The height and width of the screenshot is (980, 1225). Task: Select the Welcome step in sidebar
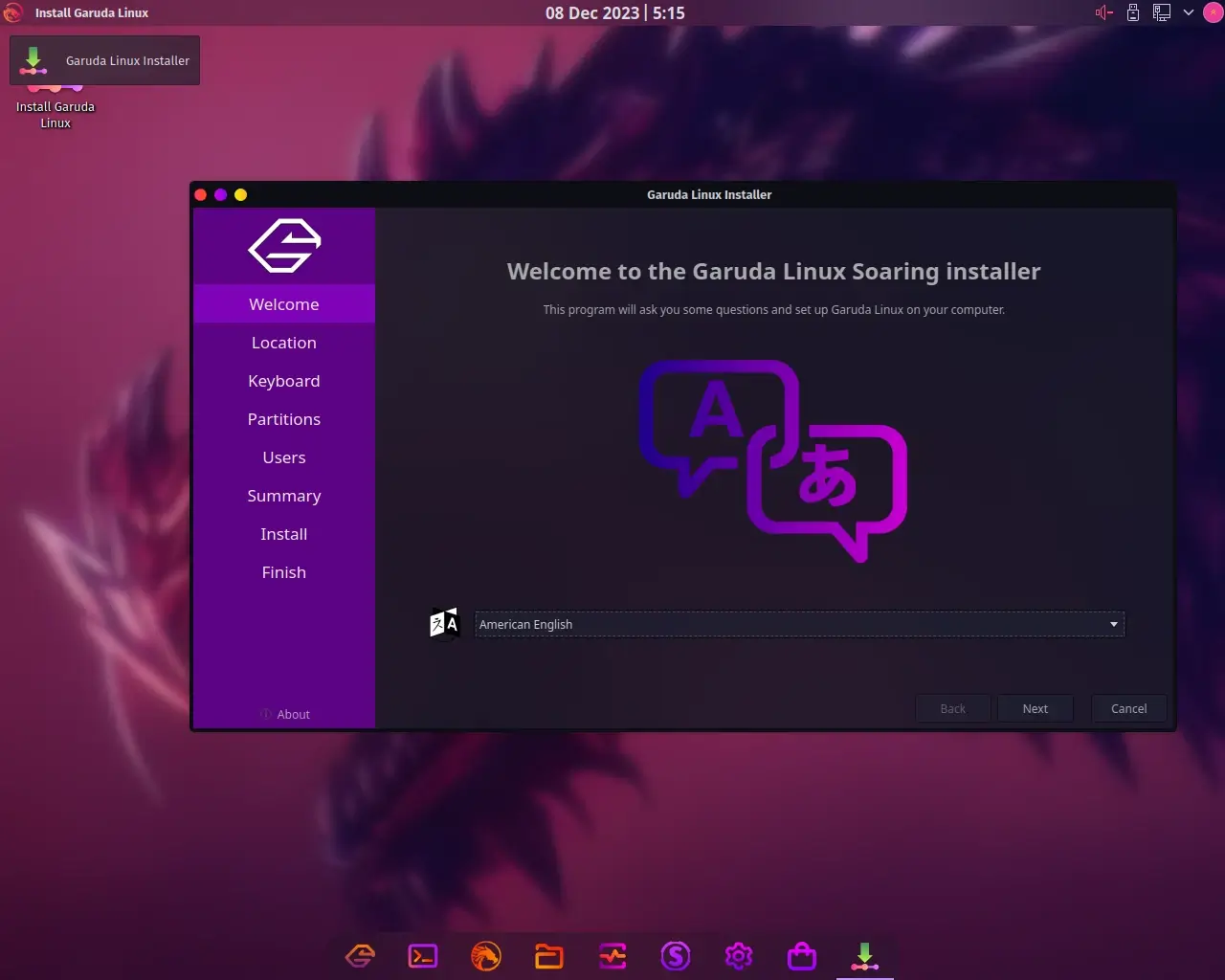(284, 304)
